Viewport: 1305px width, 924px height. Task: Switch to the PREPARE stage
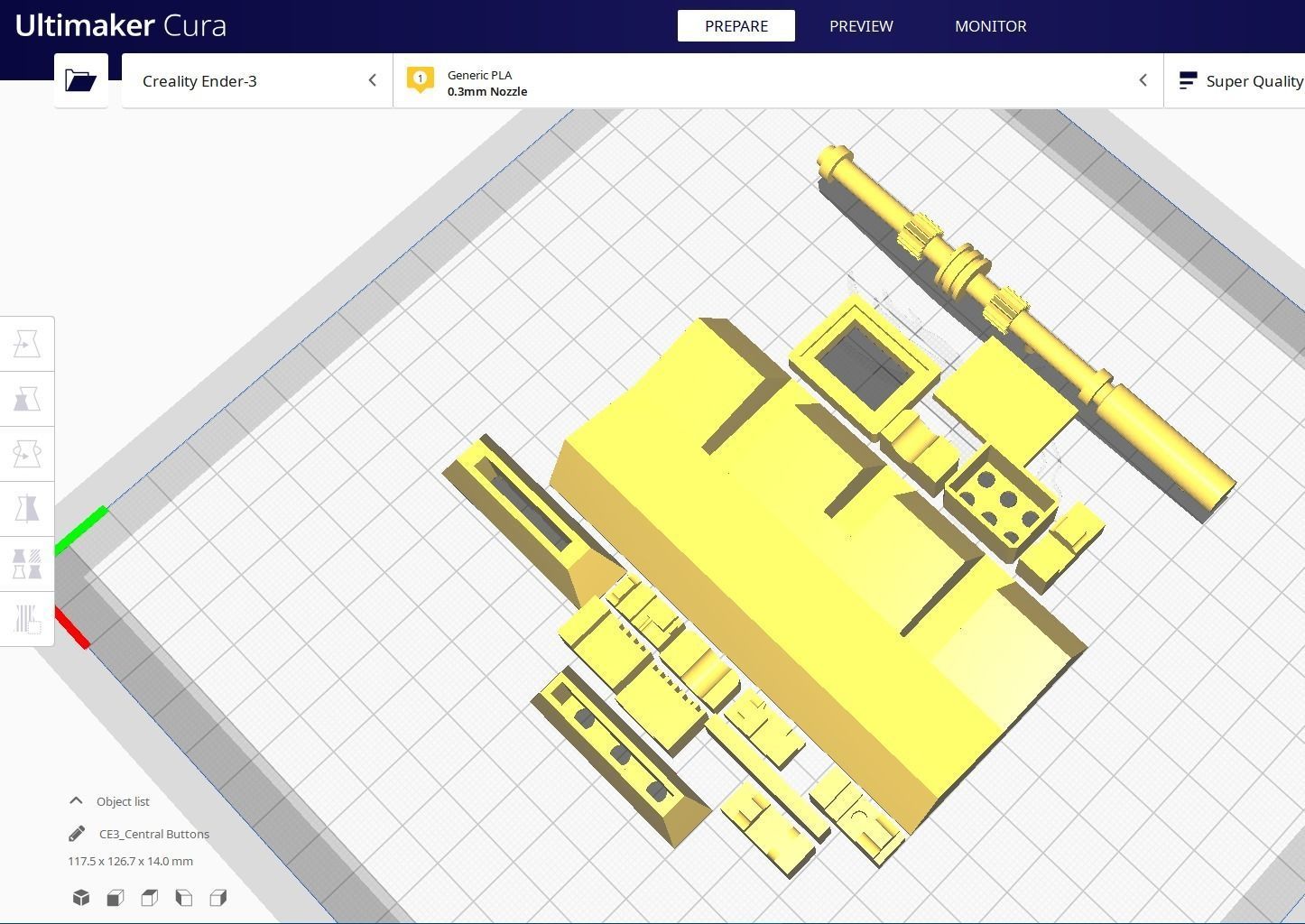(x=736, y=26)
